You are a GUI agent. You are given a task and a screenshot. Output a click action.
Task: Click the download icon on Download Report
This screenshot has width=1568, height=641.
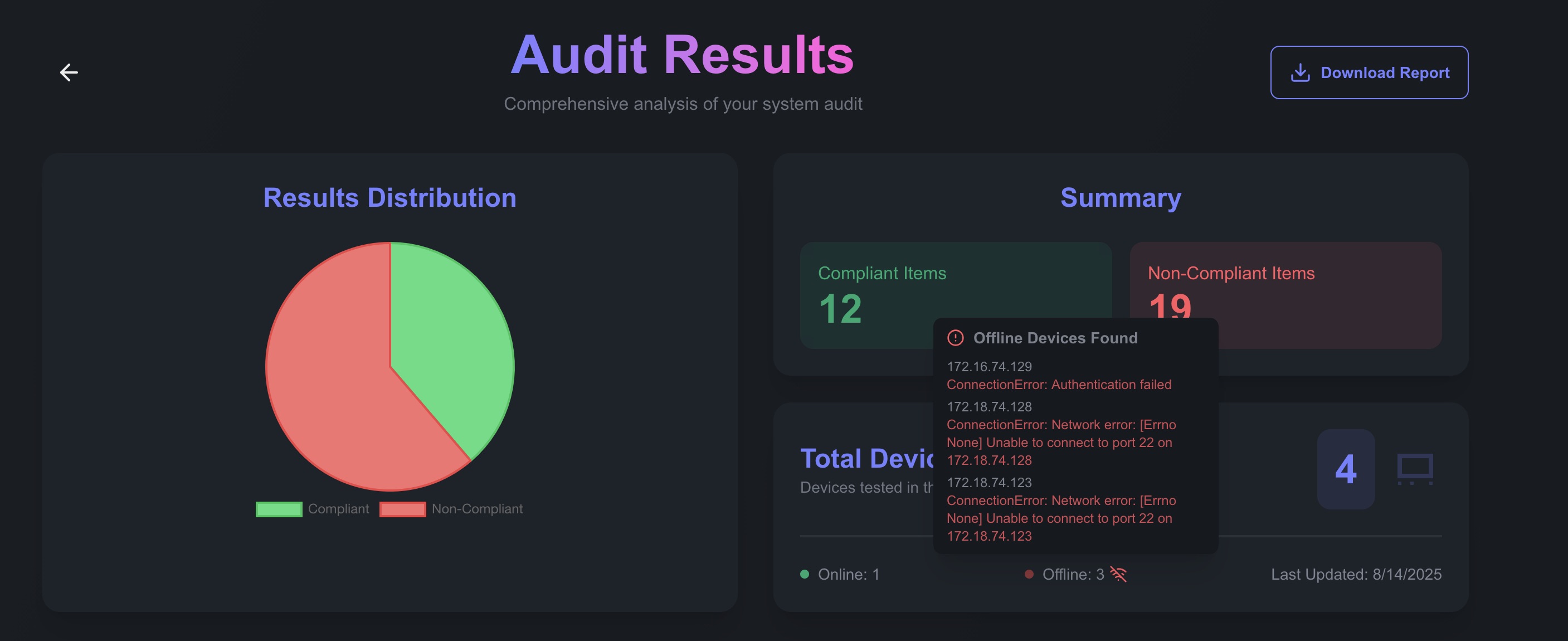[x=1299, y=72]
